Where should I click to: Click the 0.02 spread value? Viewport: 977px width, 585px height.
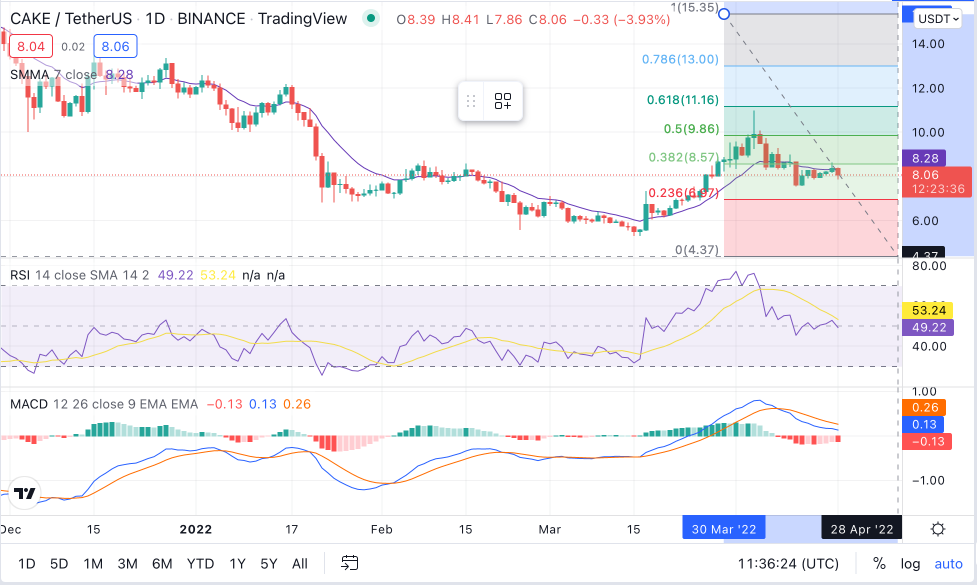coord(73,47)
